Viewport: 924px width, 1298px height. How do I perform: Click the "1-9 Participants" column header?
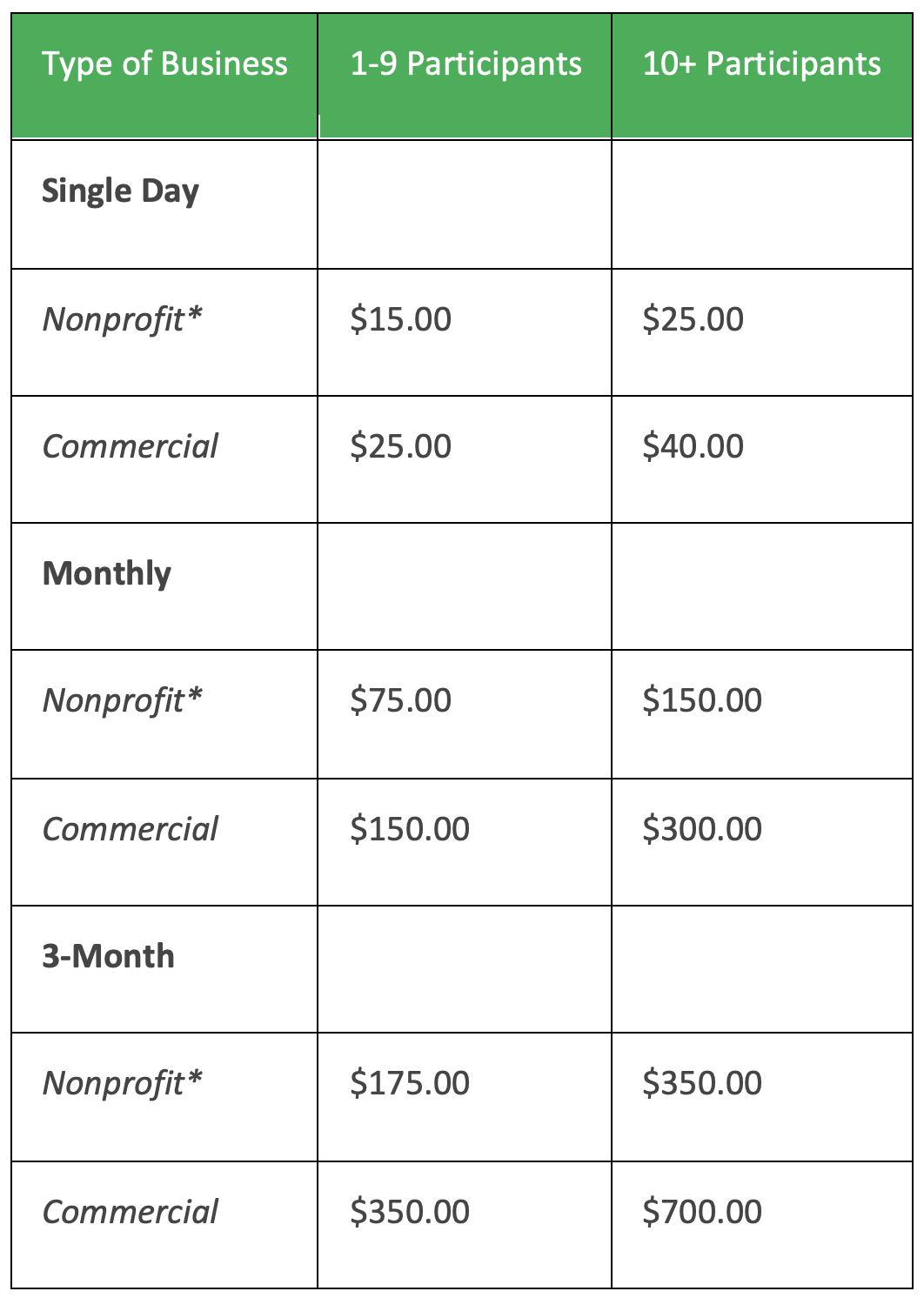[465, 64]
